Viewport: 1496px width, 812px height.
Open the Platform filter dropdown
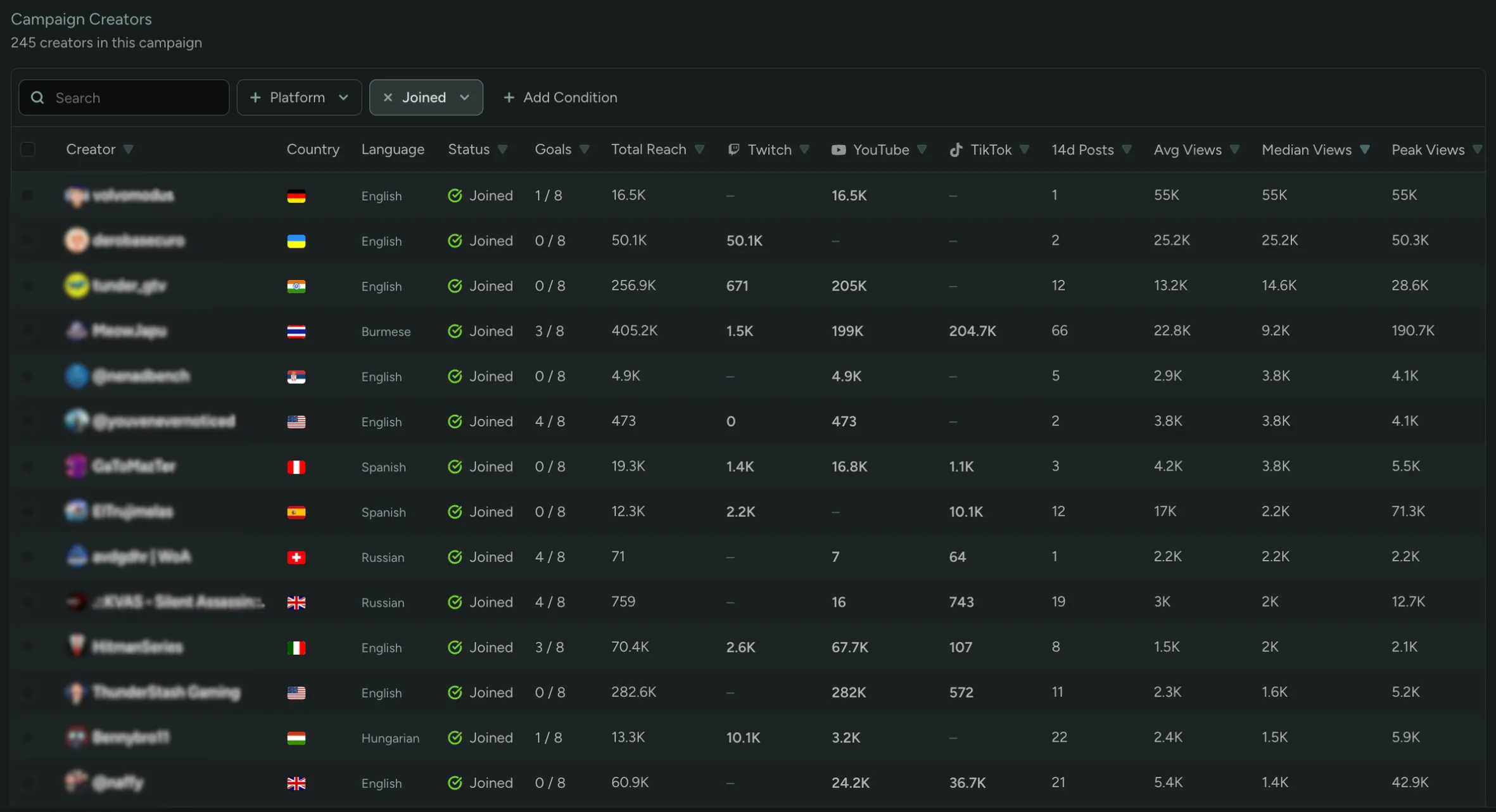click(299, 98)
